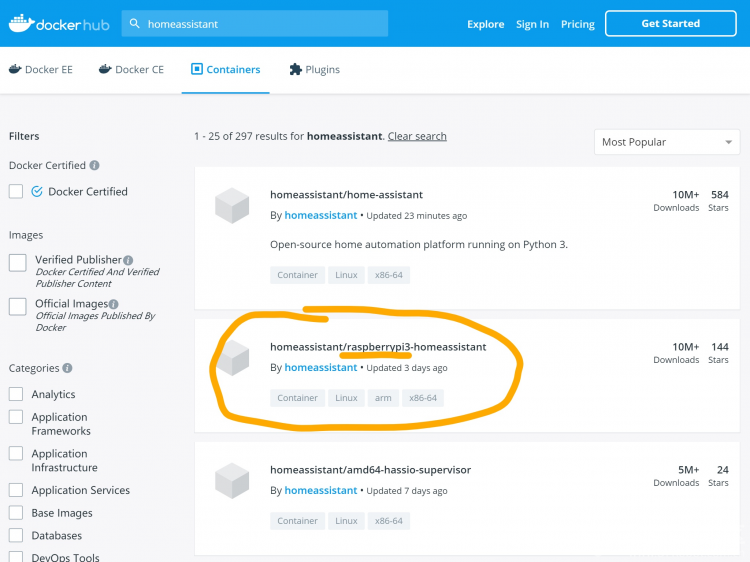Click the home-assistant description text
The image size is (750, 562).
pos(419,244)
